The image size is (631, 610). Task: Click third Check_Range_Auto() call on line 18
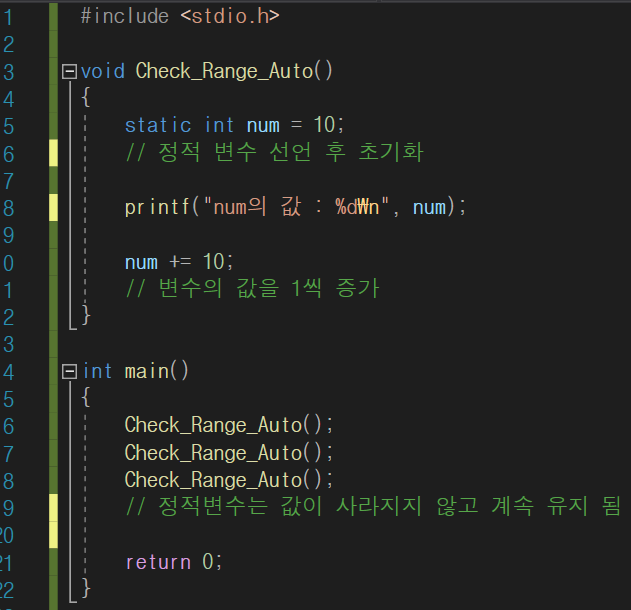click(229, 480)
